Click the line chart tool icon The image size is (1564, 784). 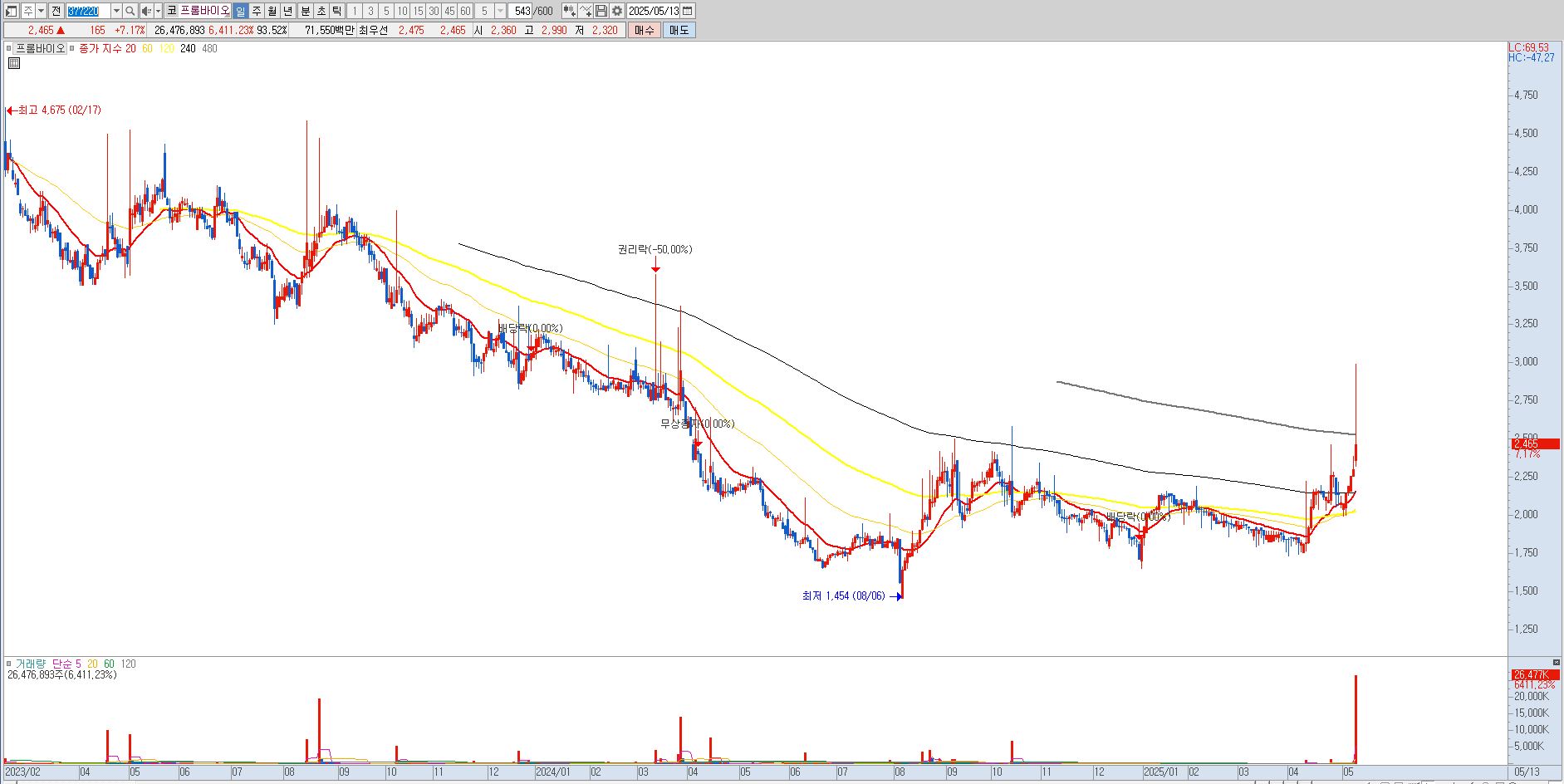[586, 11]
